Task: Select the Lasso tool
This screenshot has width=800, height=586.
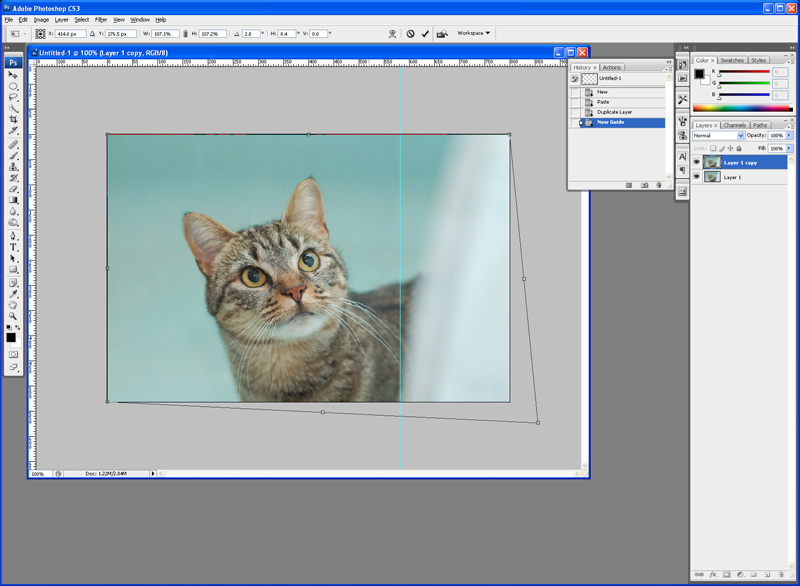Action: 13,97
